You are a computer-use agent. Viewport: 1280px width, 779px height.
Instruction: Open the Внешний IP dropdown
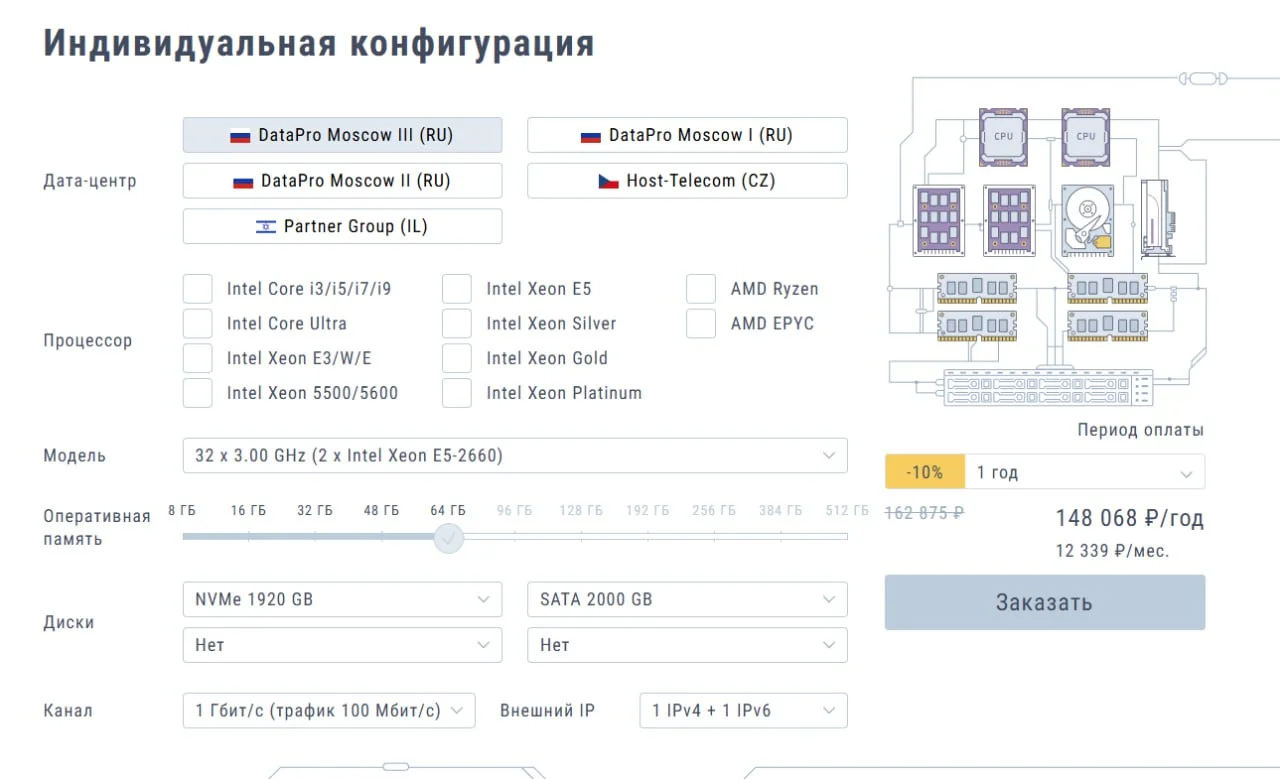pos(743,710)
